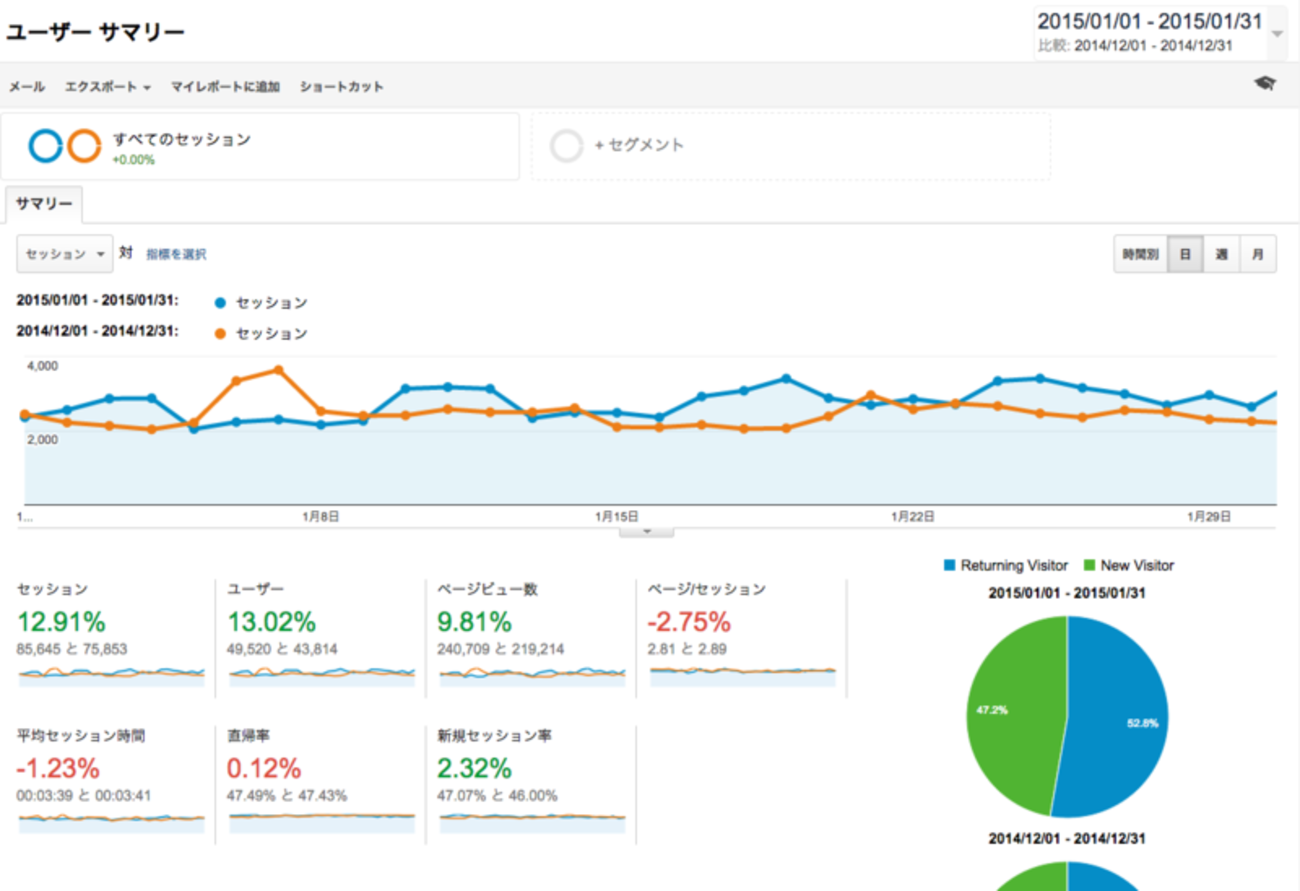Click the +0.00% segment change text

pyautogui.click(x=133, y=160)
